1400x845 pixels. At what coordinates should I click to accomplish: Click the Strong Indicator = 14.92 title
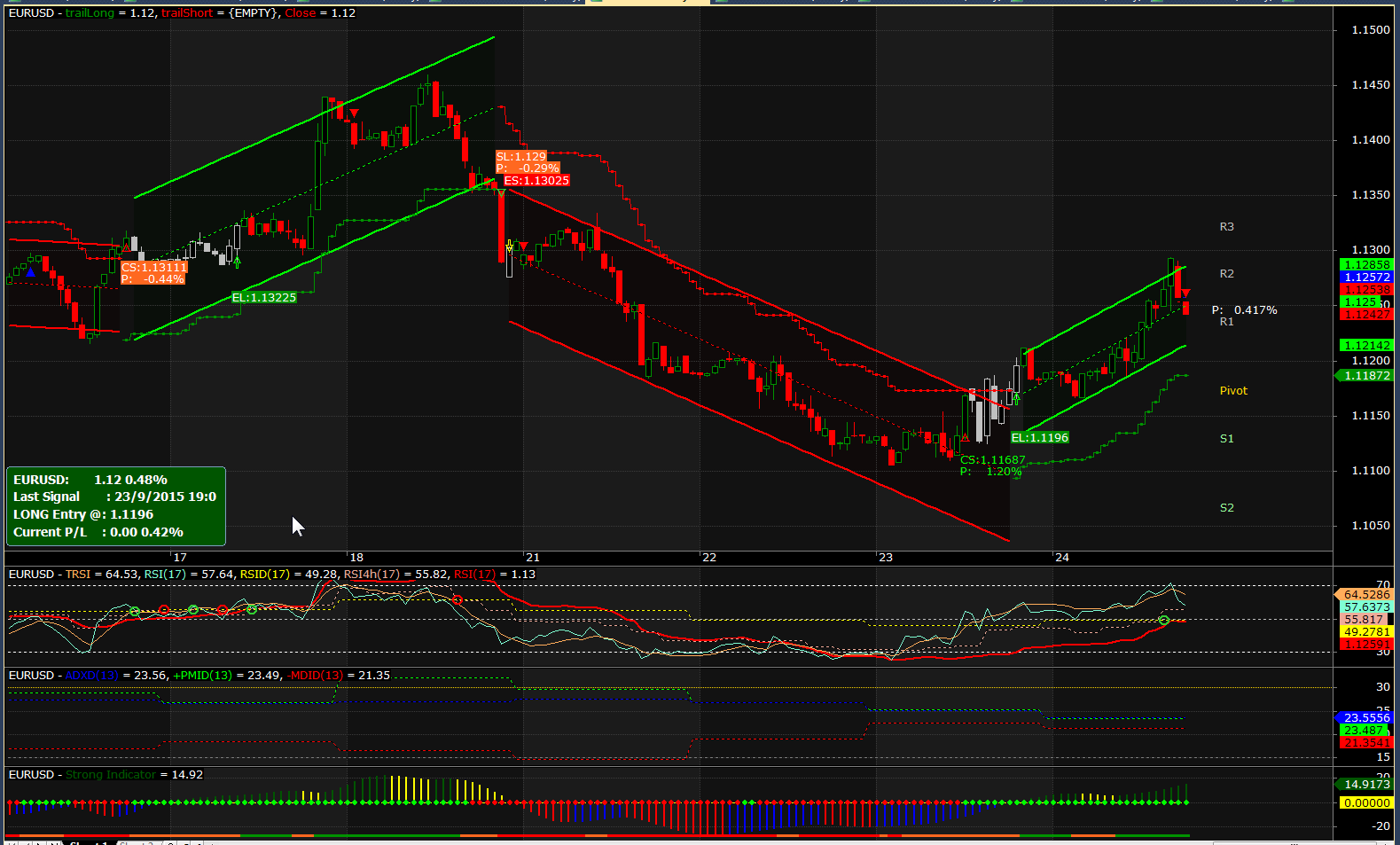[134, 774]
